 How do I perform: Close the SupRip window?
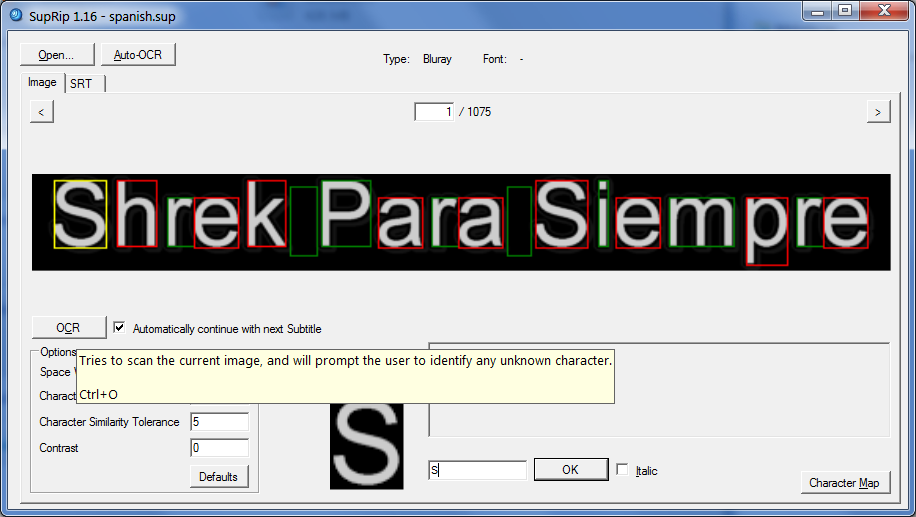pyautogui.click(x=884, y=11)
